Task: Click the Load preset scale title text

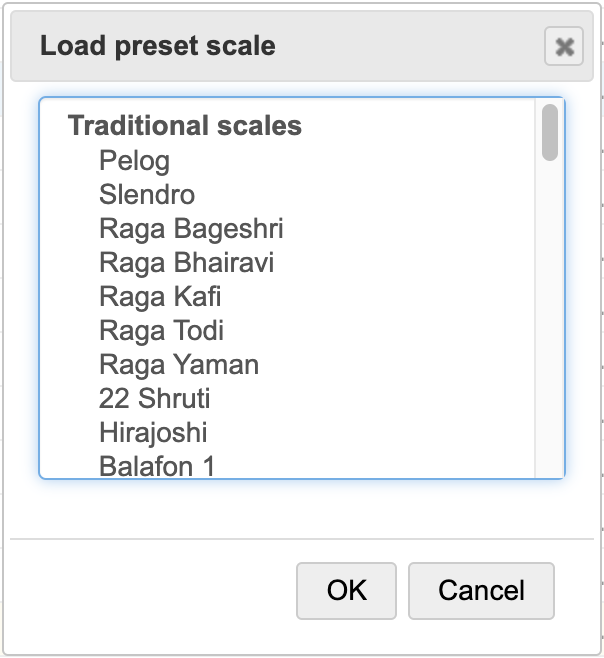Action: [157, 46]
